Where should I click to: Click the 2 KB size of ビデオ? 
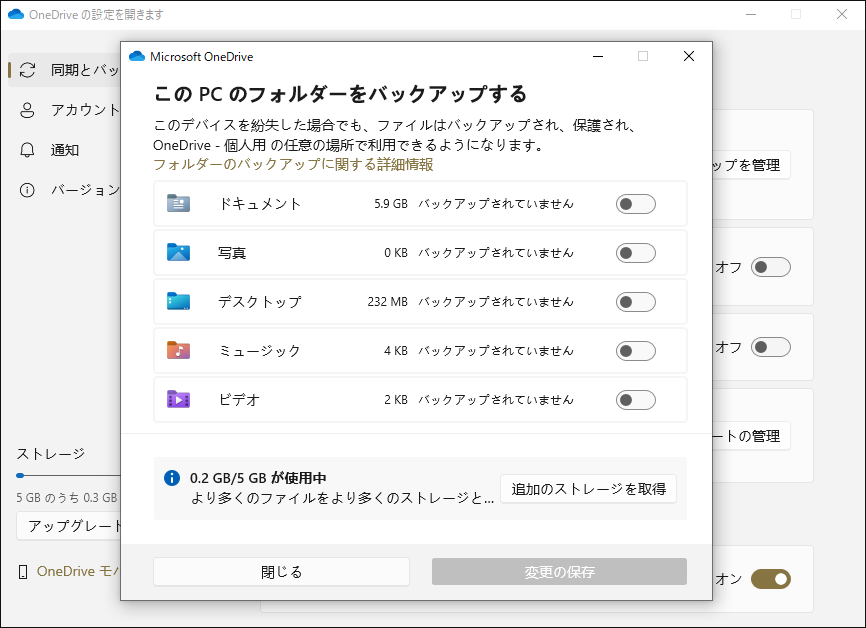(x=396, y=400)
